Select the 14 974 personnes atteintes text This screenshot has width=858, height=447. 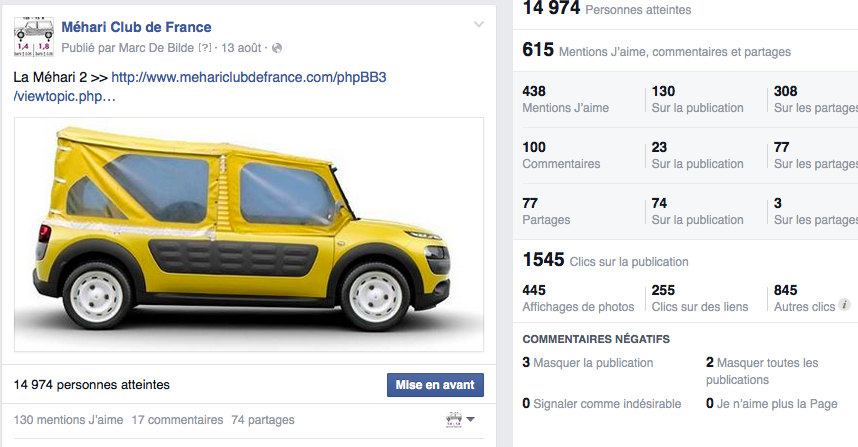91,385
